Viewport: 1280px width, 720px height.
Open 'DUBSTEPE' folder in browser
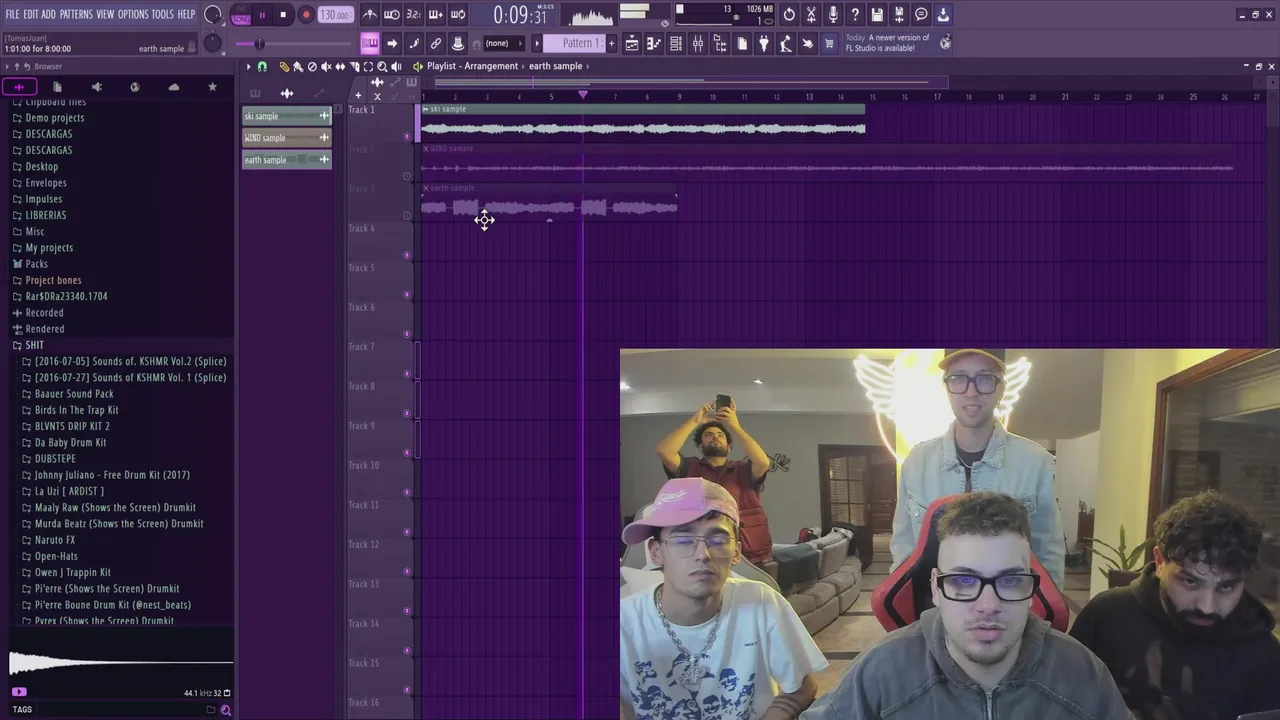[55, 459]
